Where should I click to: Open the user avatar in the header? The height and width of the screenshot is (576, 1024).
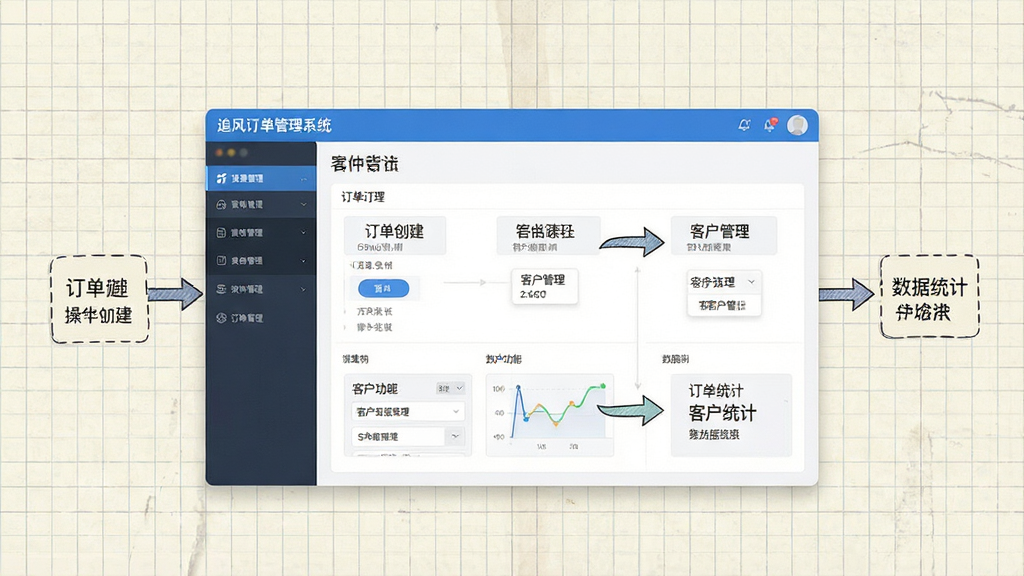797,125
